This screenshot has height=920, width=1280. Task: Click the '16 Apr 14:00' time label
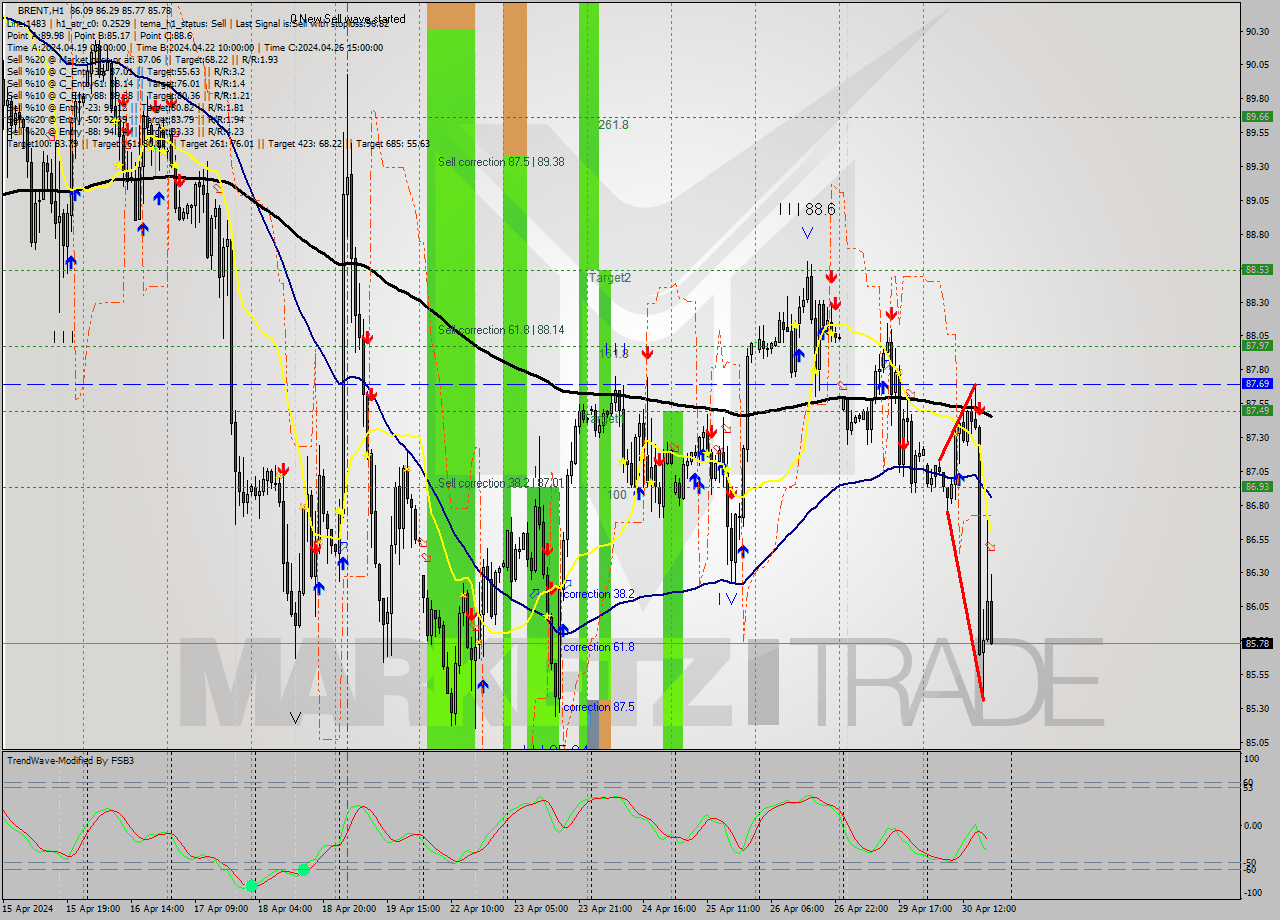pos(158,908)
